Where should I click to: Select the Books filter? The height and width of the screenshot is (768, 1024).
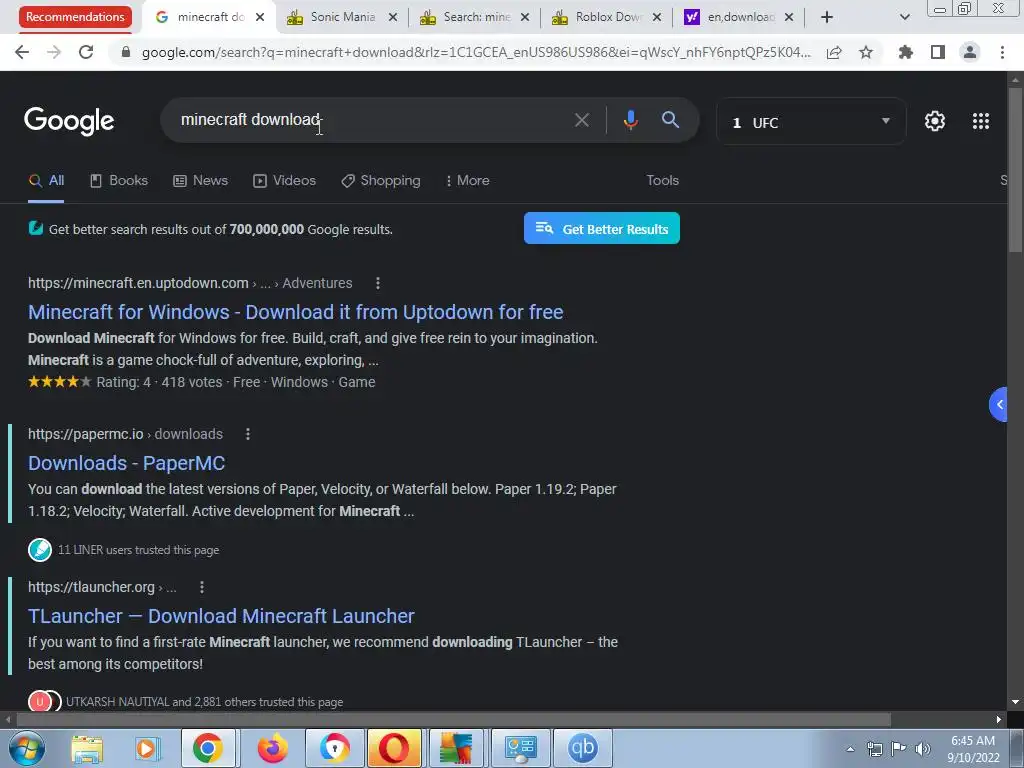pyautogui.click(x=119, y=181)
